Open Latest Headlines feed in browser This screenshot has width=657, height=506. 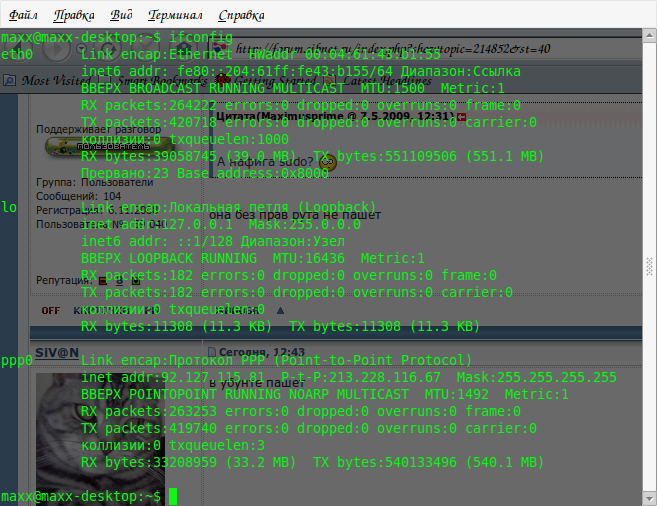point(378,80)
